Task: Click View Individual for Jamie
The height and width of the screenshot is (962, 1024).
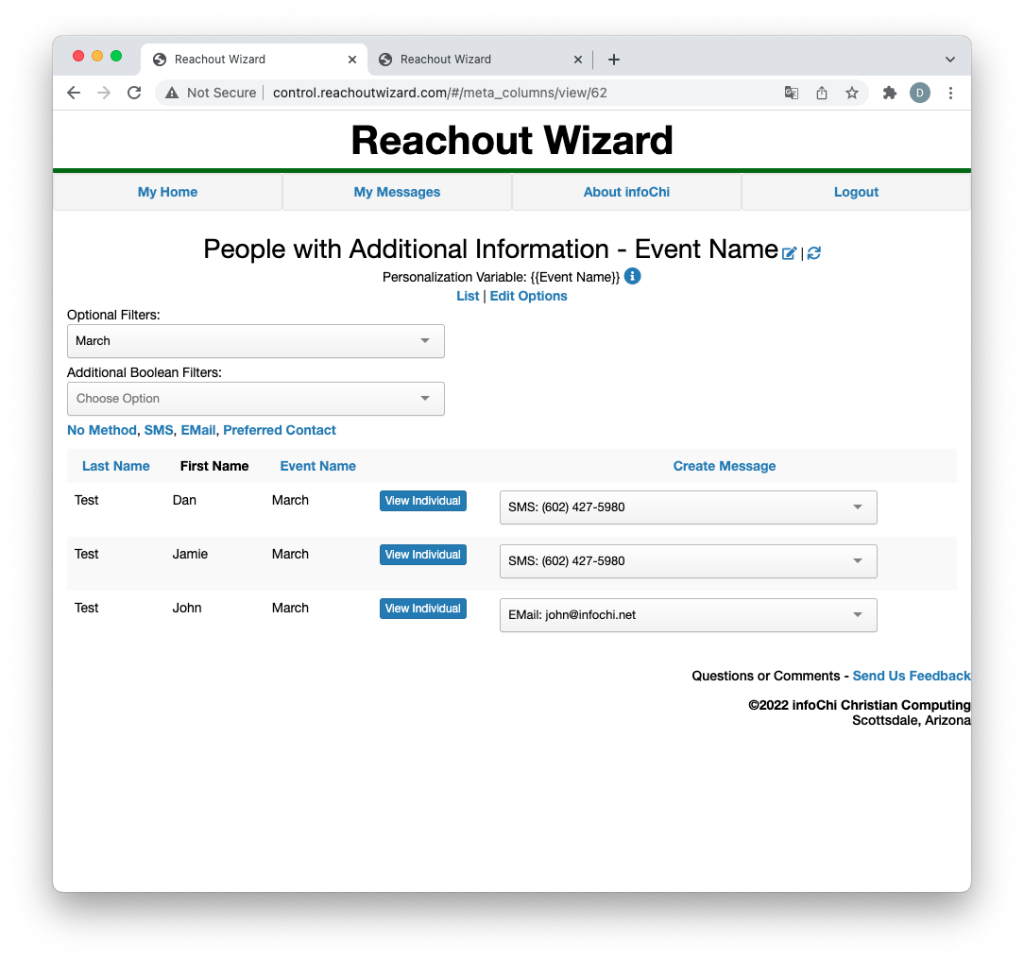Action: click(x=423, y=554)
